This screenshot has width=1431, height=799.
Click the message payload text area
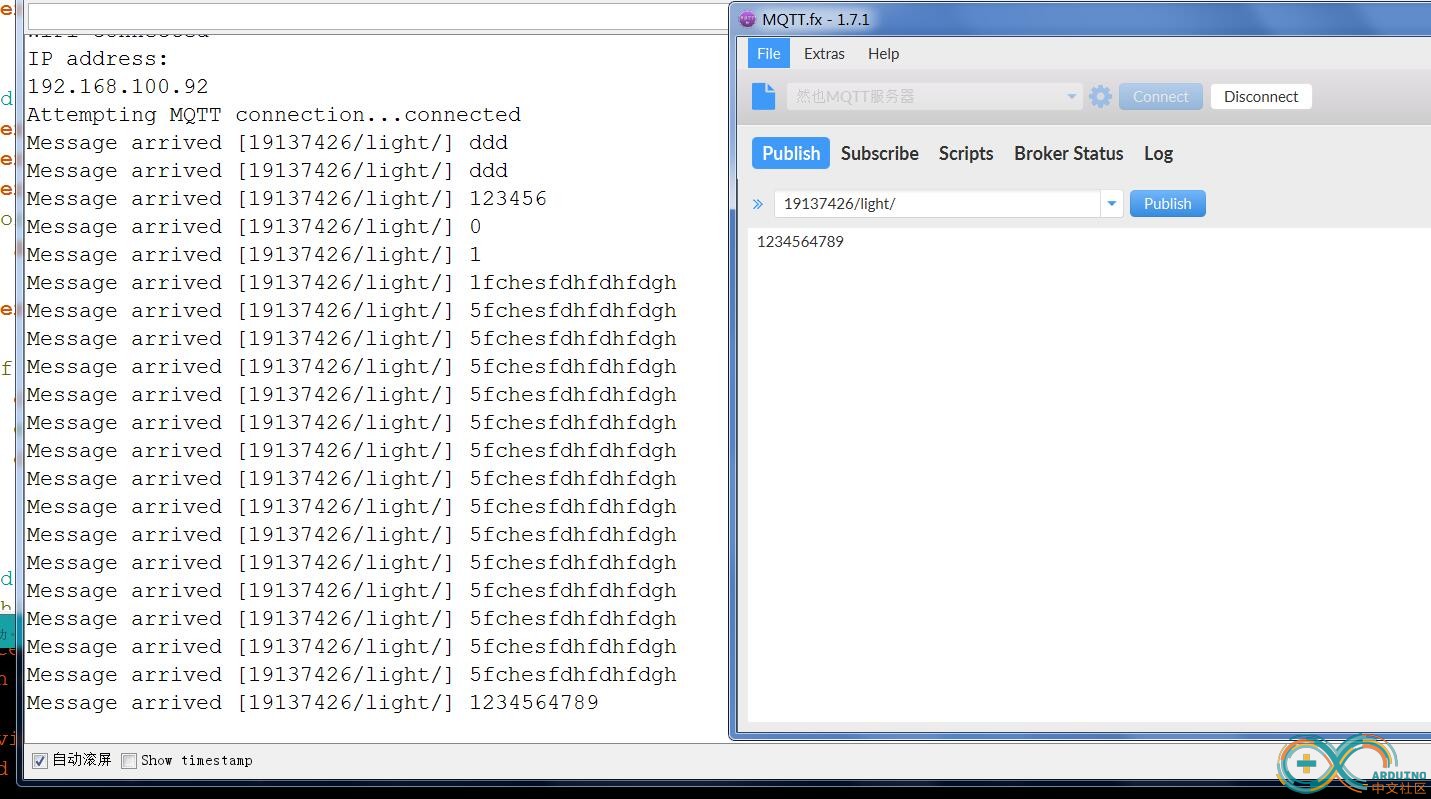point(1089,475)
